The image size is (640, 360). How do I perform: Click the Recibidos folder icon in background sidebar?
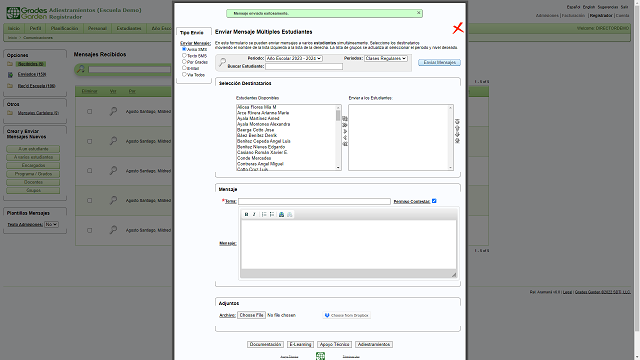(x=10, y=64)
